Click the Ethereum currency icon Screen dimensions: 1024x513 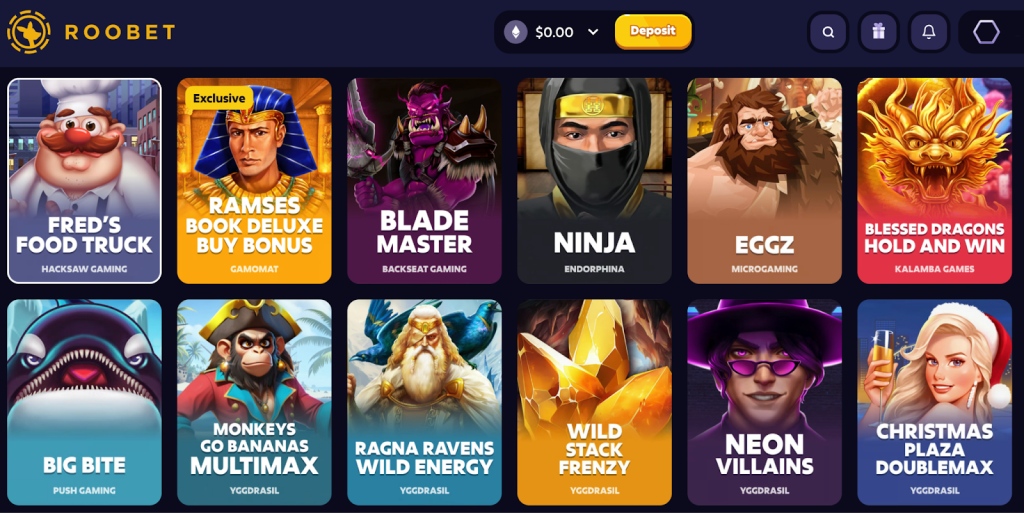(x=515, y=32)
